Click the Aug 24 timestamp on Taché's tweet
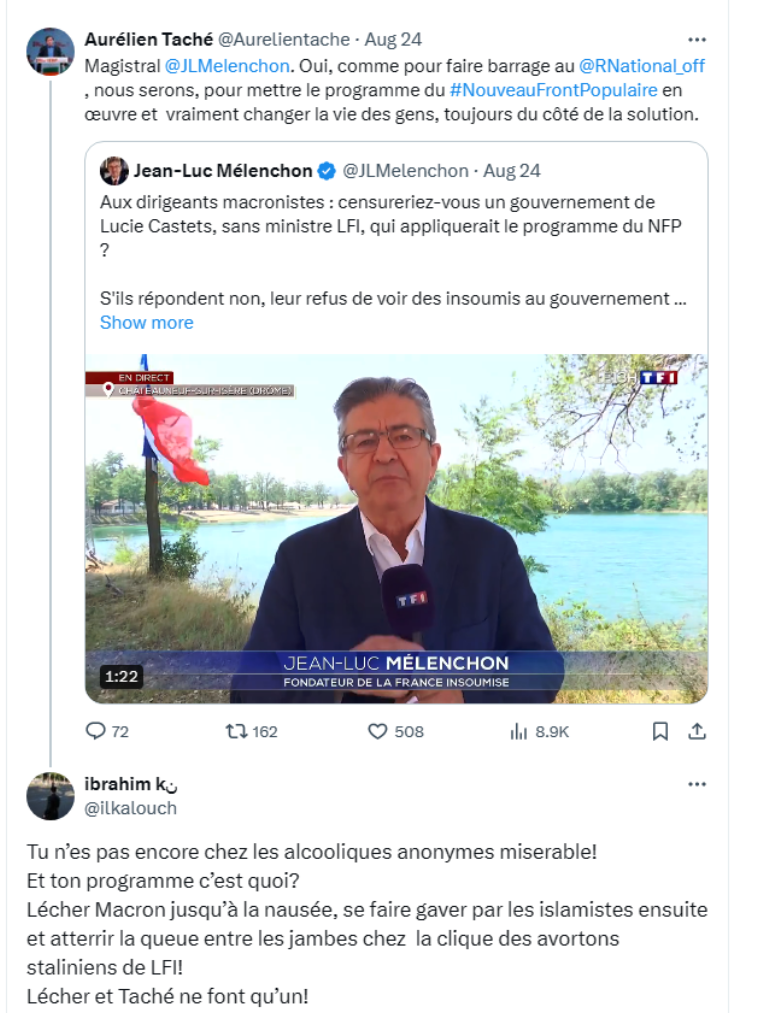 click(x=393, y=39)
